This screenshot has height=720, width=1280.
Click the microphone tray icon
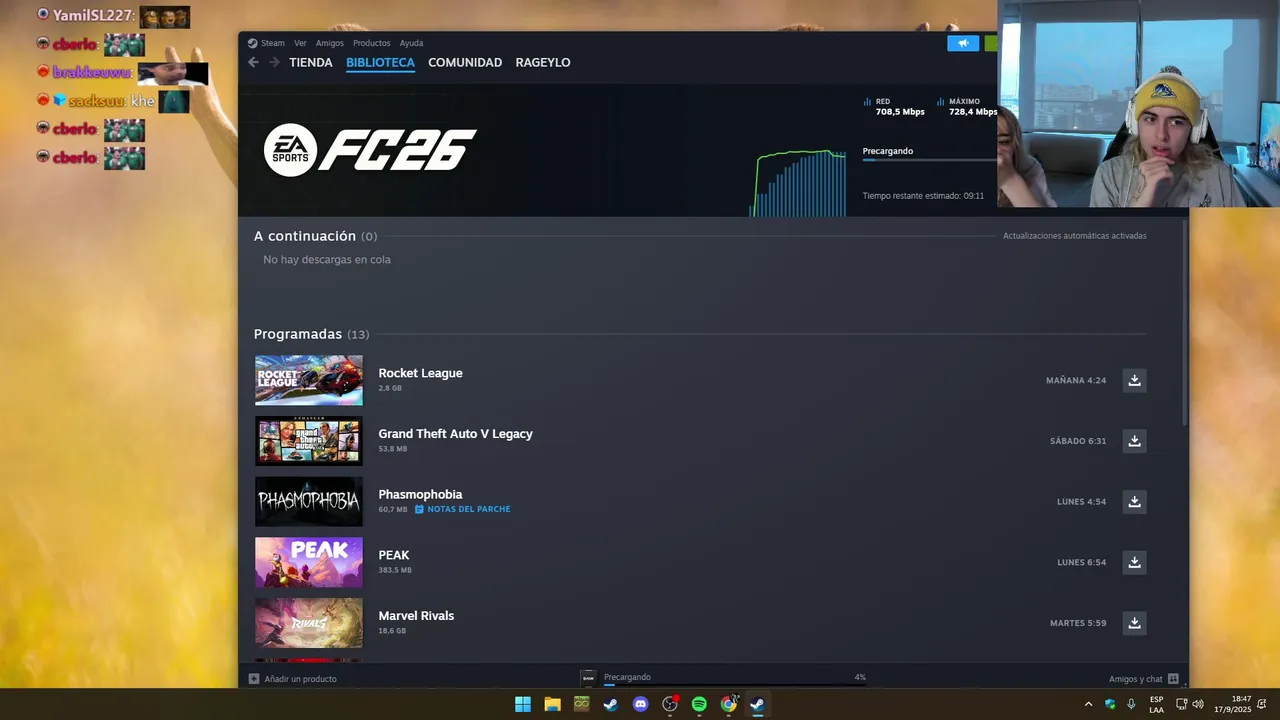(1131, 704)
